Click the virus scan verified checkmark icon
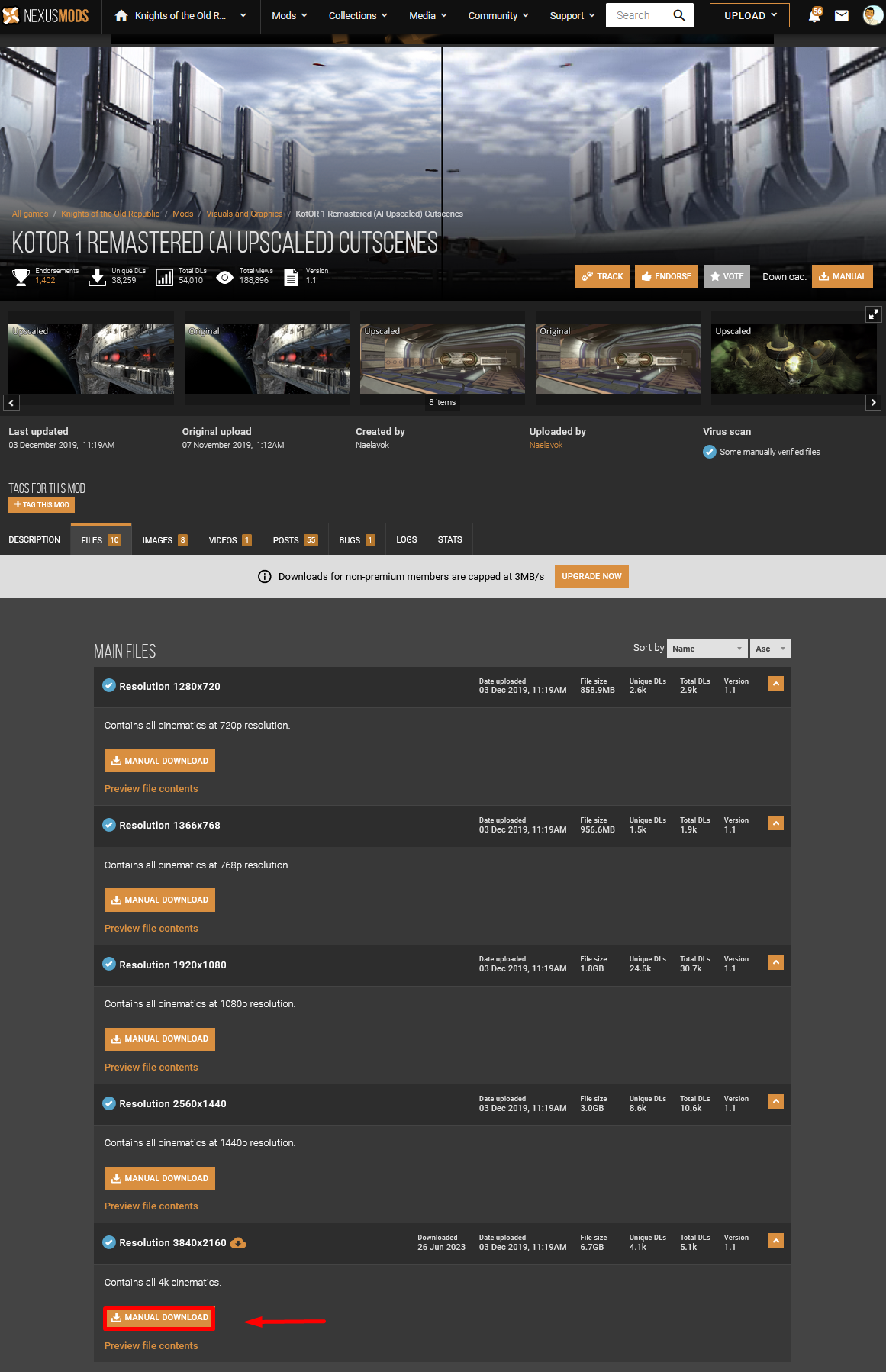 (x=710, y=452)
